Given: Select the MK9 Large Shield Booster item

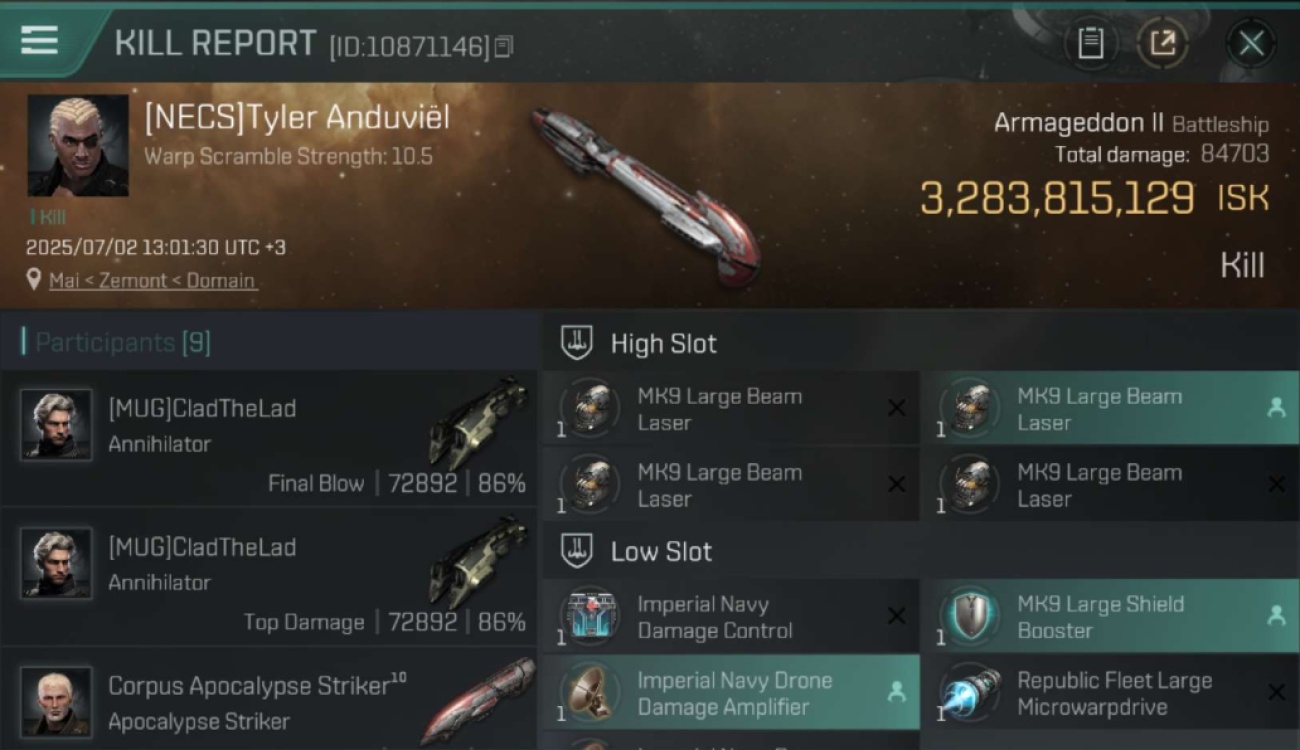Looking at the screenshot, I should click(1110, 617).
